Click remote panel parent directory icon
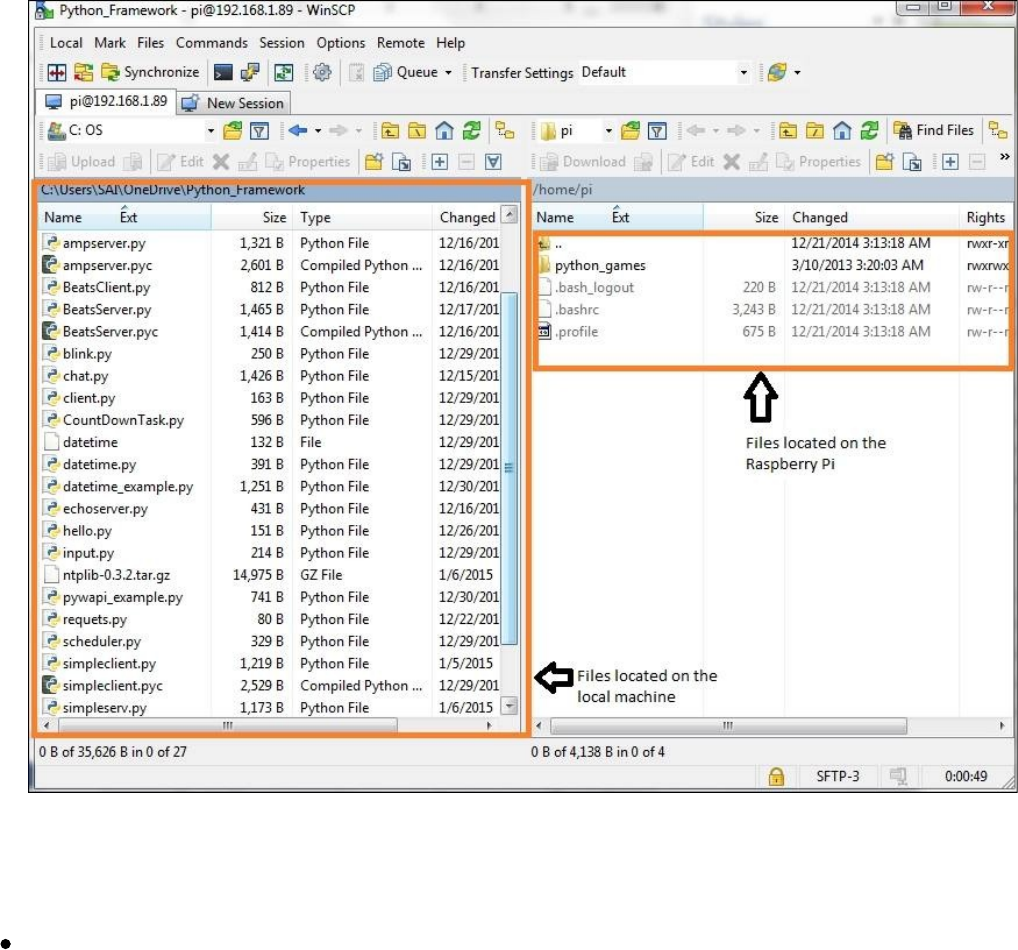This screenshot has width=1018, height=950. tap(788, 131)
